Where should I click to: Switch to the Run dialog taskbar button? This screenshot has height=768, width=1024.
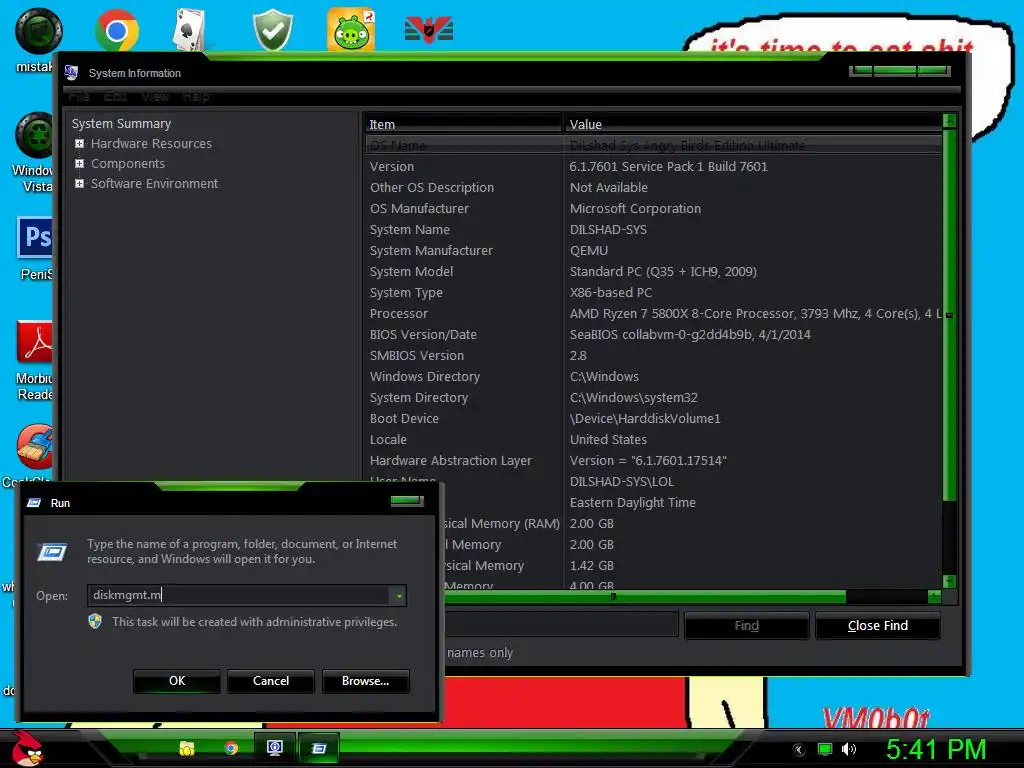point(319,748)
